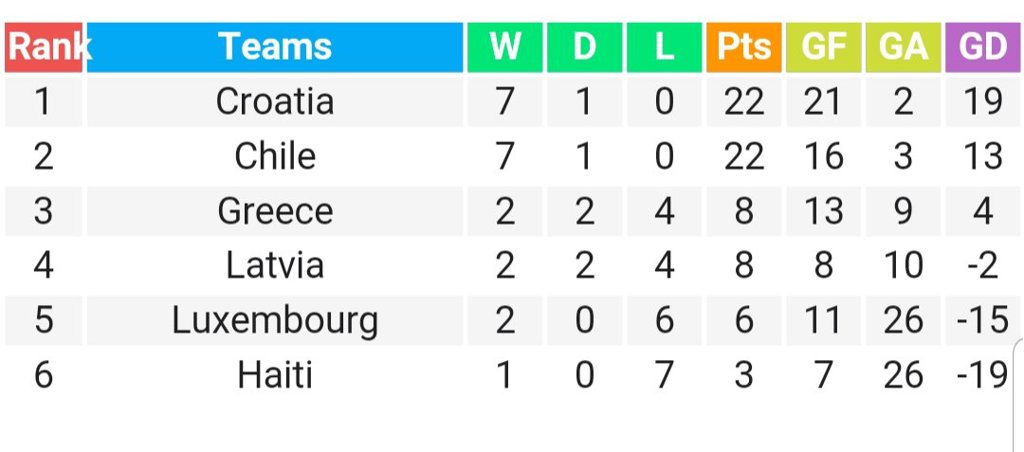1024x452 pixels.
Task: Select the Greece team name
Action: (275, 212)
